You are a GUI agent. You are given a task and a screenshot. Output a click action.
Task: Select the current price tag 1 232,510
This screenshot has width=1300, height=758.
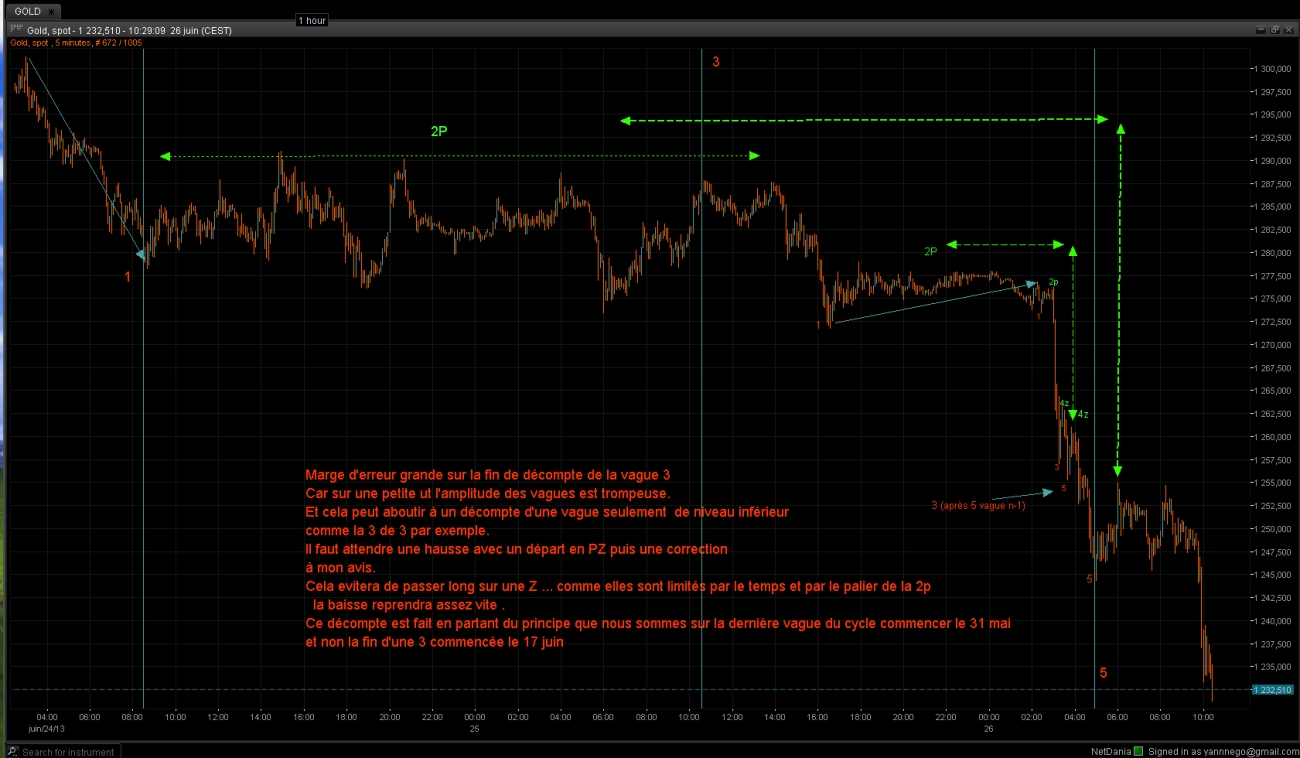1271,690
